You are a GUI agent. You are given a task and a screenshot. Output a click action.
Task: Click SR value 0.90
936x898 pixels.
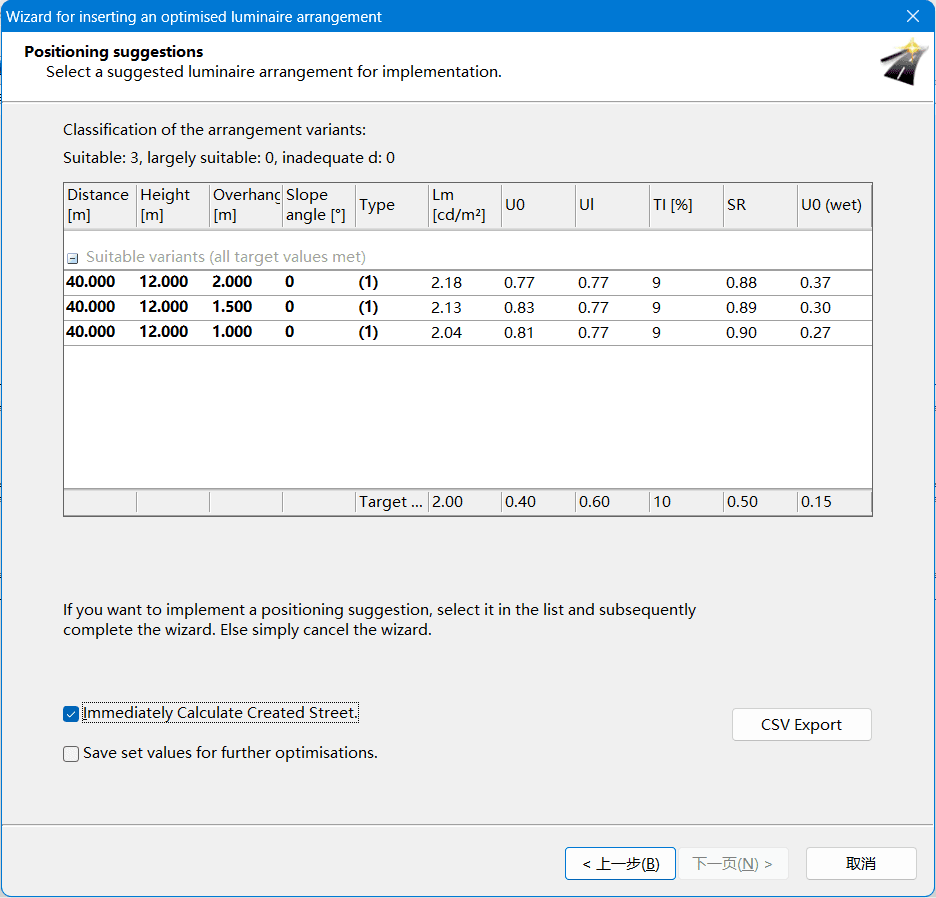741,333
